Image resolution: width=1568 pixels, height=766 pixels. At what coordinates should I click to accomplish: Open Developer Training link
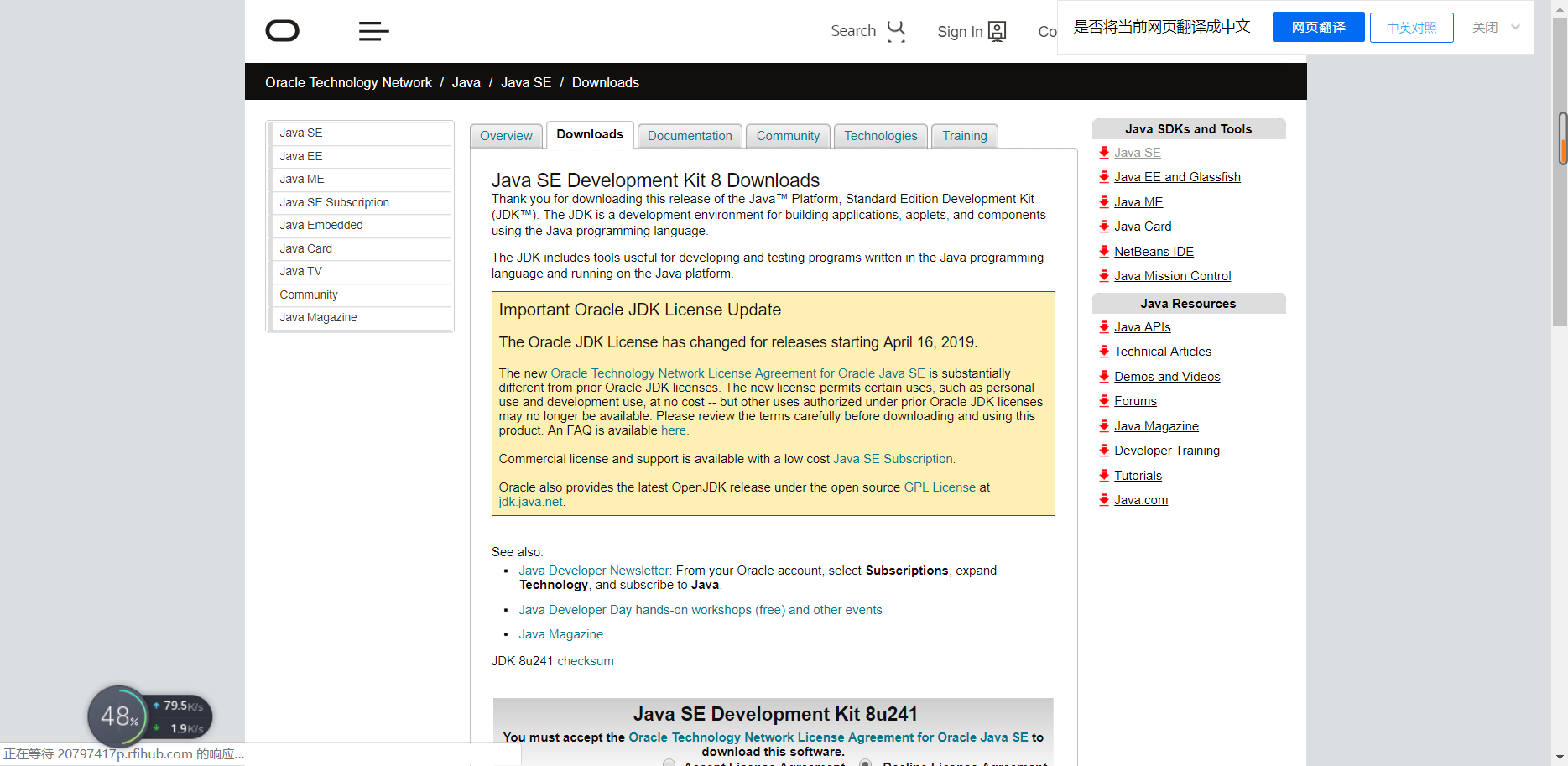(1167, 451)
